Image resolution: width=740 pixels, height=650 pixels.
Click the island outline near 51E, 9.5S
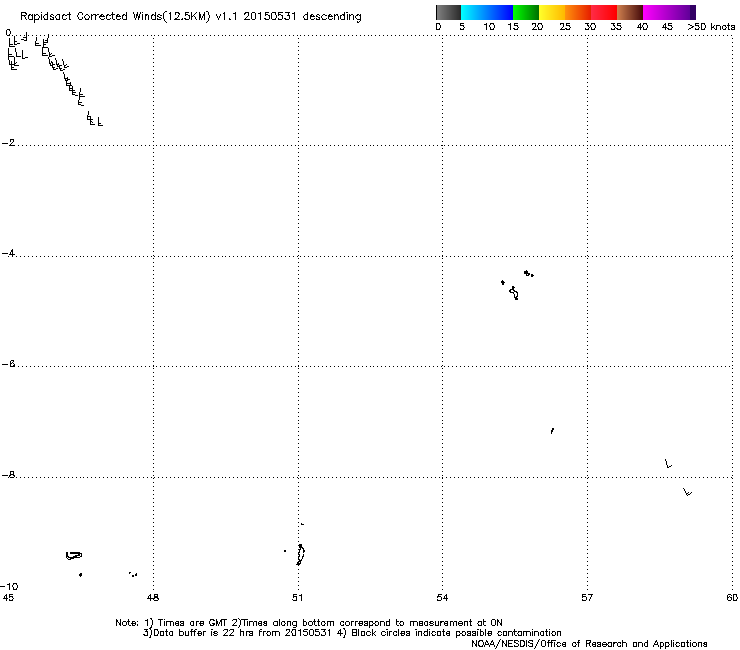coord(301,555)
